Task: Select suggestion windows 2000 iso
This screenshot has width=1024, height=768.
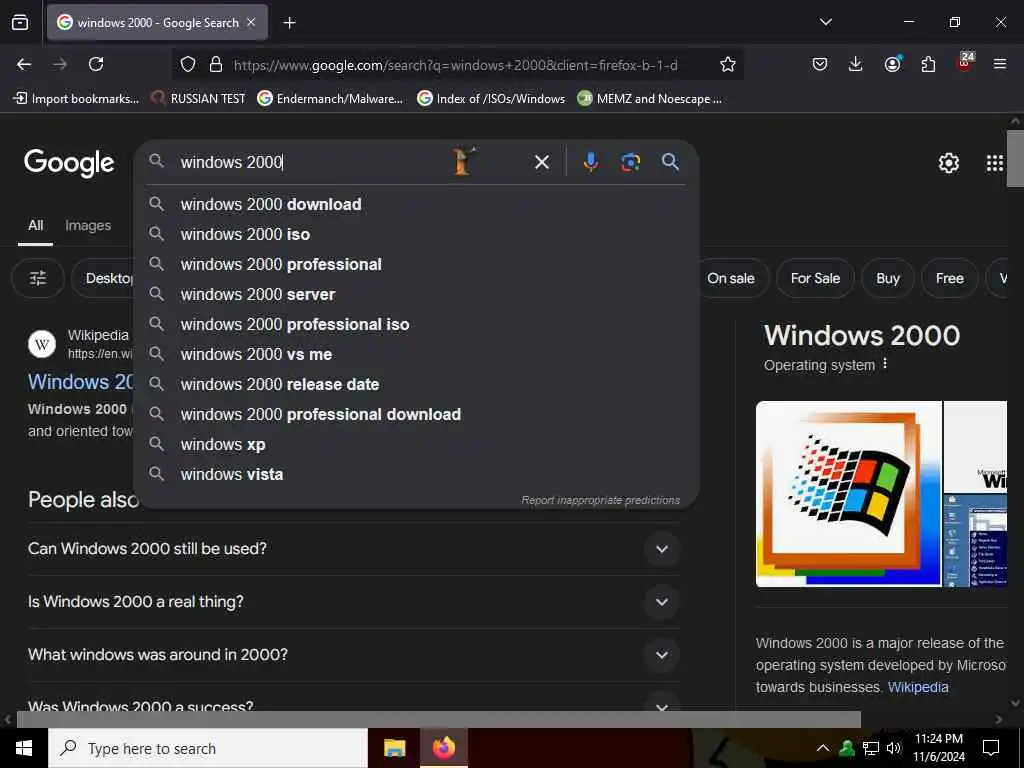Action: (x=417, y=234)
